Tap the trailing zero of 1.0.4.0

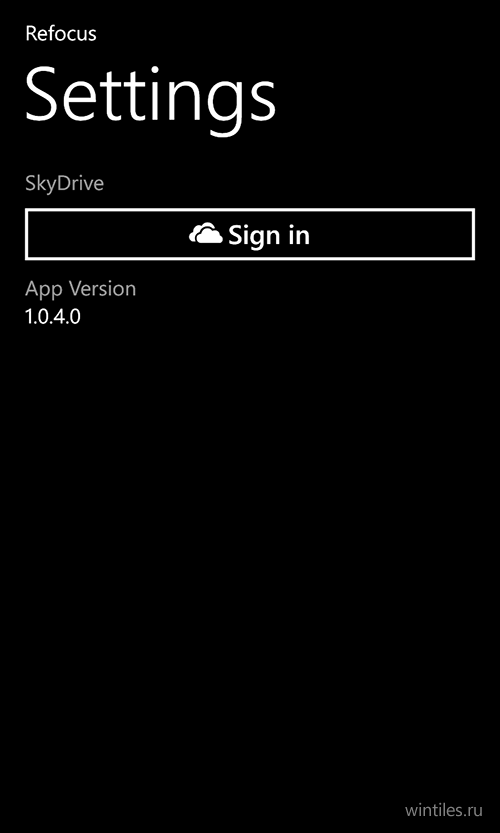[x=75, y=317]
